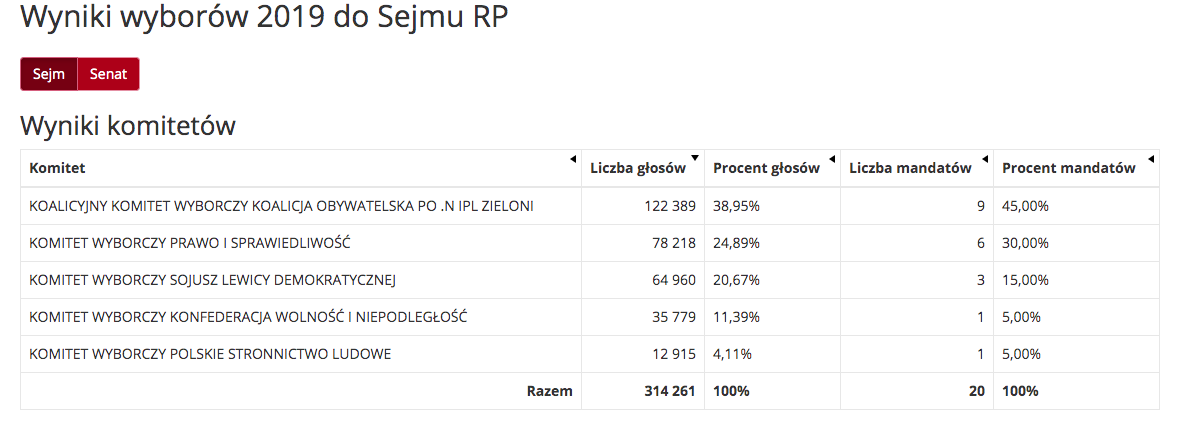Click the sort arrow for Liczba mandatów
The width and height of the screenshot is (1178, 428).
(x=985, y=159)
